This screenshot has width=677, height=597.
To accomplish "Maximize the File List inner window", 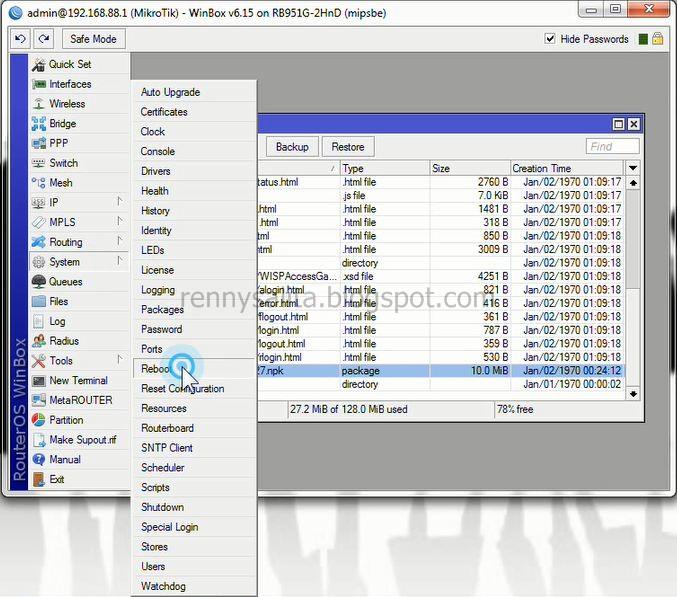I will tap(618, 124).
